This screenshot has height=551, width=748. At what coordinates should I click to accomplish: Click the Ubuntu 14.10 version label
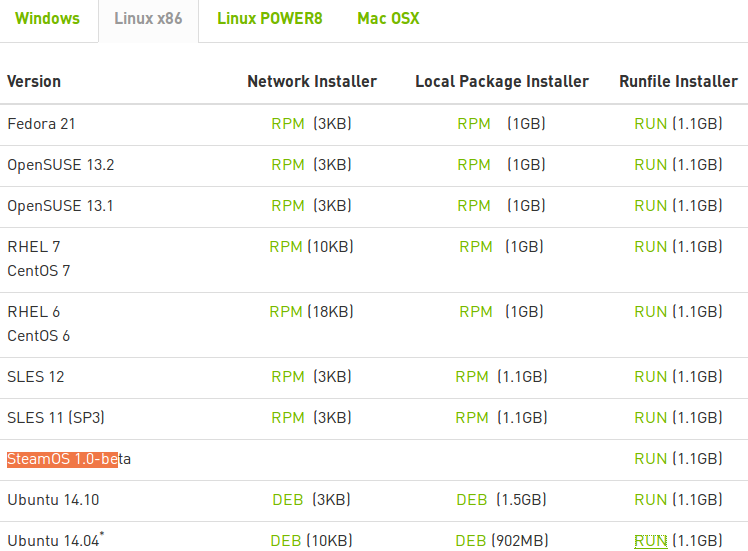point(53,500)
